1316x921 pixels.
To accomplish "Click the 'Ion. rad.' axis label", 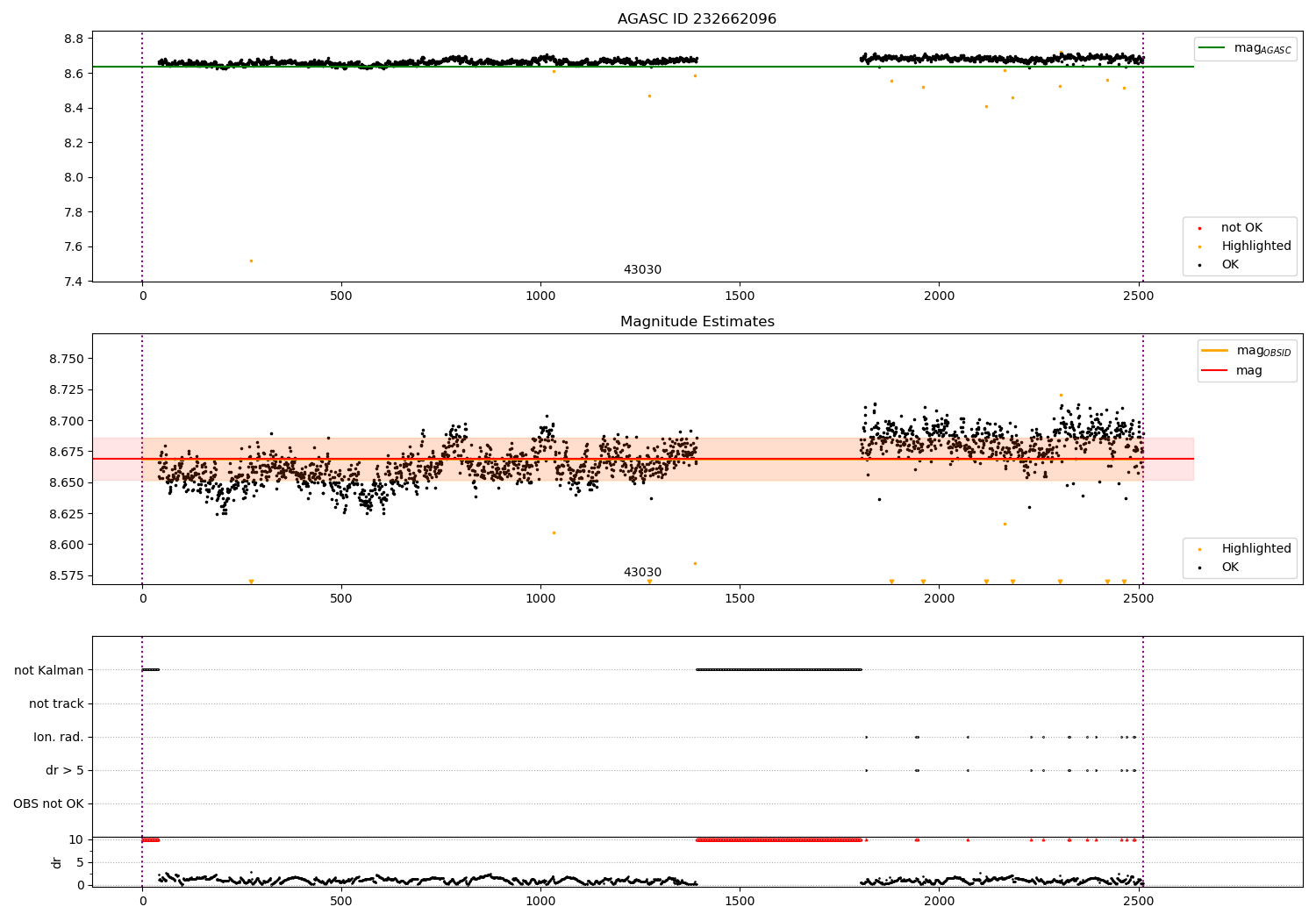I will coord(59,738).
